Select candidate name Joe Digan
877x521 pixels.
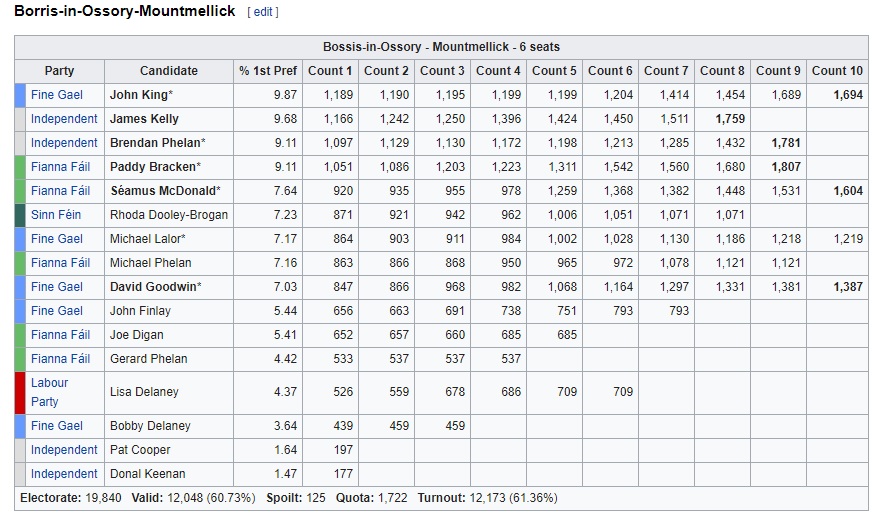(136, 335)
